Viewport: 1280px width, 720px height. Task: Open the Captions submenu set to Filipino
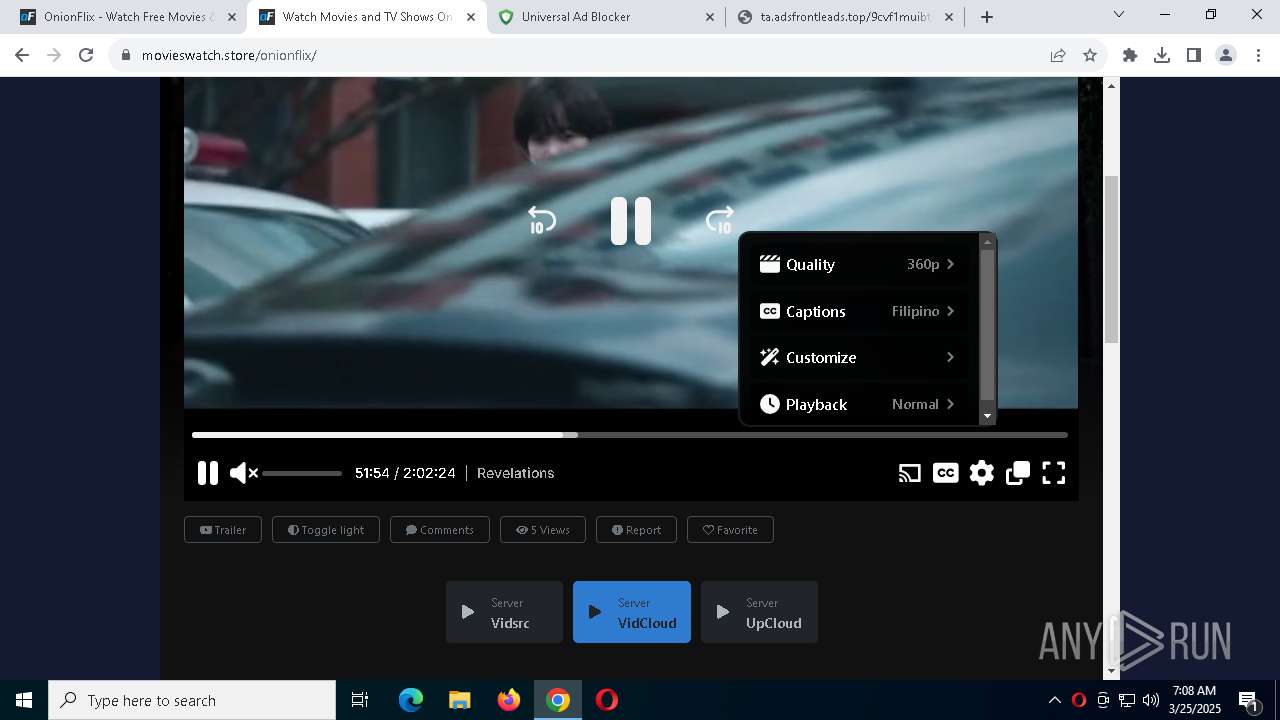tap(858, 311)
